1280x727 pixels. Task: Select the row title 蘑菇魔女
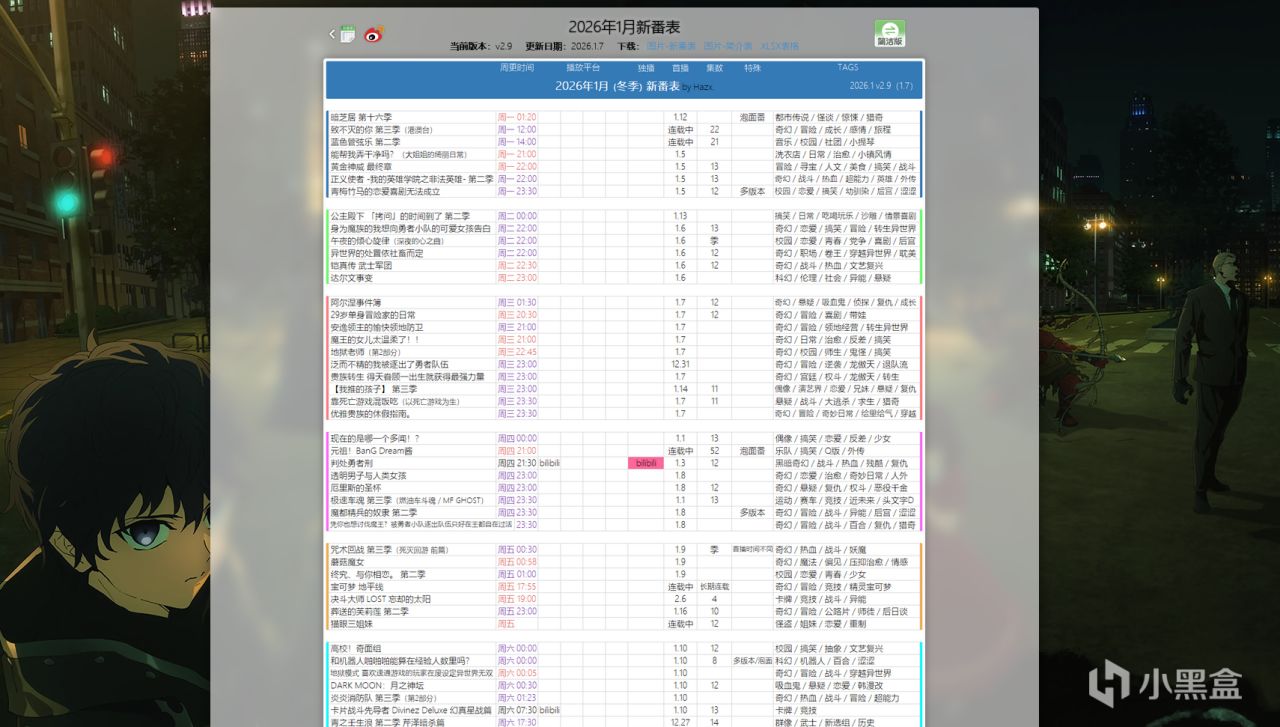(x=346, y=562)
